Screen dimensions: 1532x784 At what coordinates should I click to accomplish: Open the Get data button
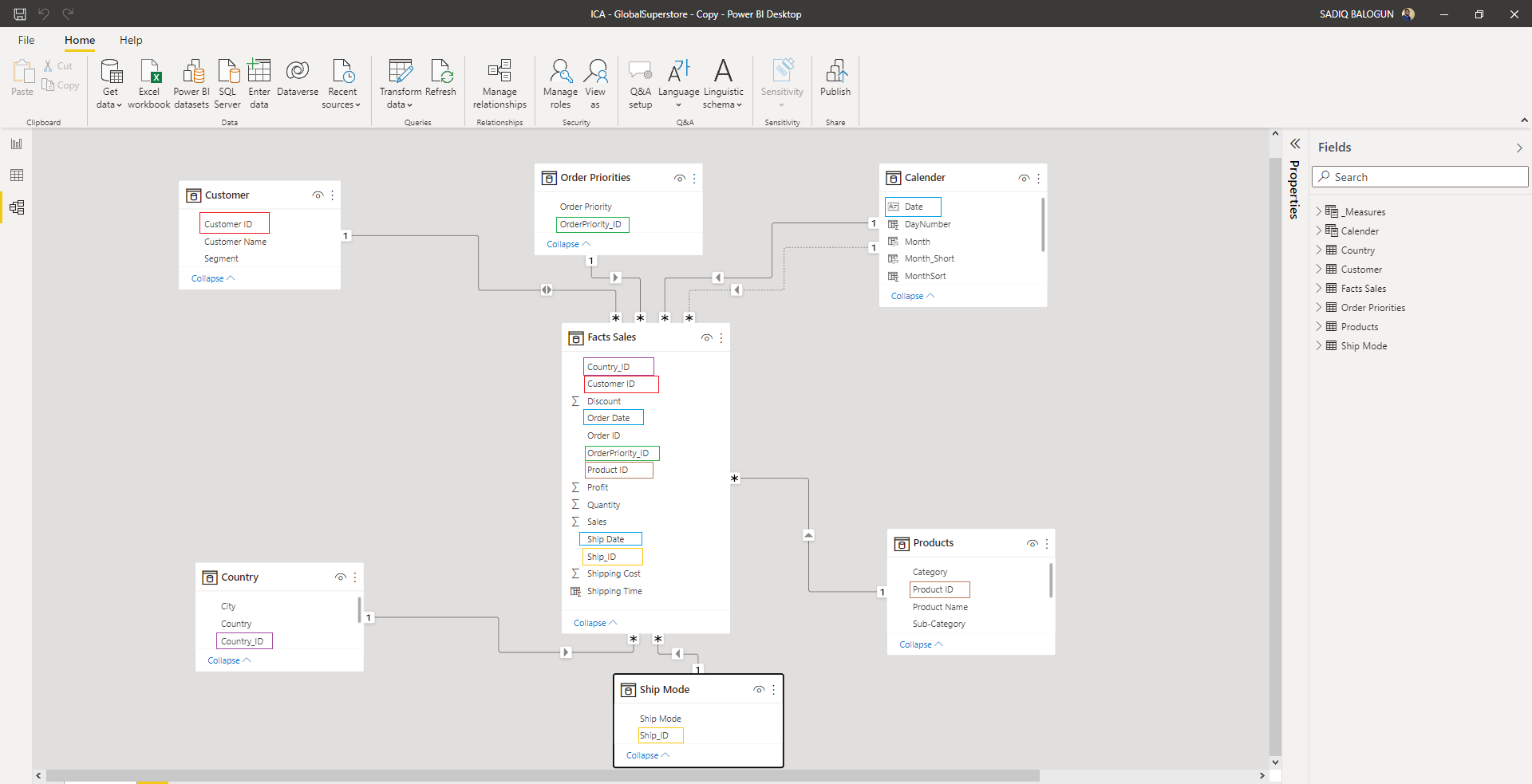coord(110,84)
